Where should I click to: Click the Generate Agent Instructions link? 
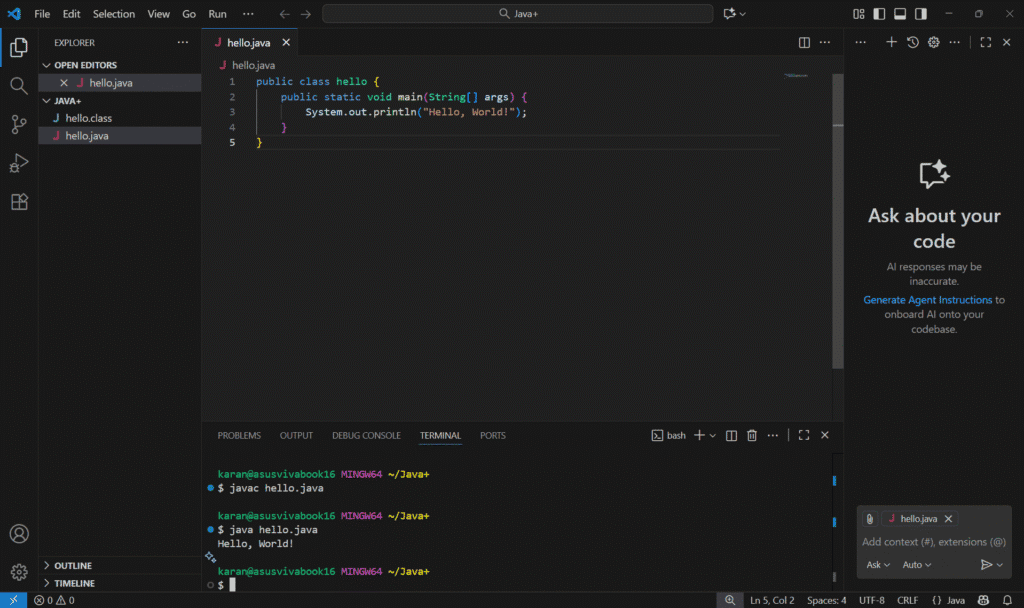pyautogui.click(x=928, y=299)
